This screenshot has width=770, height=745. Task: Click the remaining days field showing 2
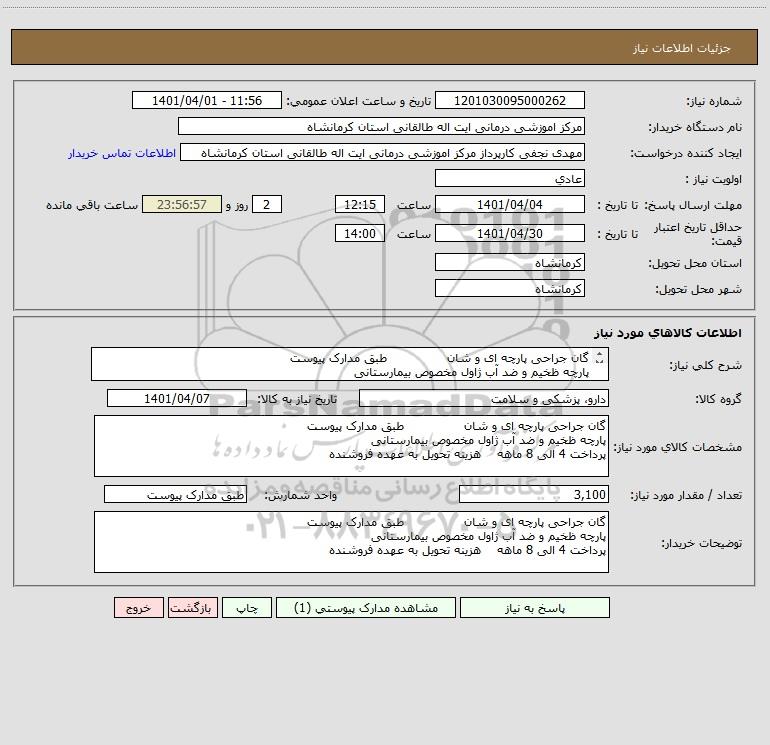click(267, 204)
